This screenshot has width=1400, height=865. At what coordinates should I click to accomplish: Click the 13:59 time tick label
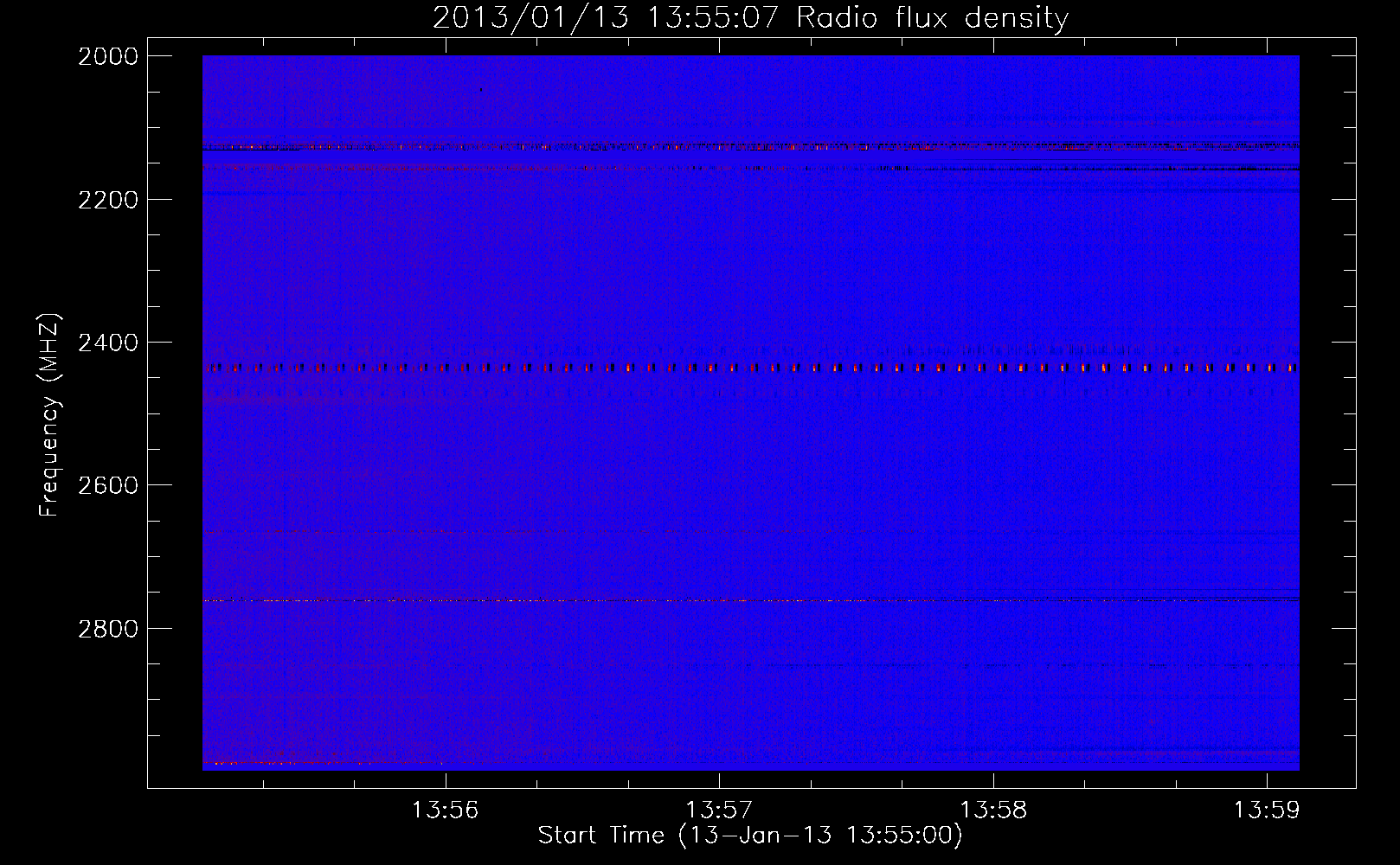point(1267,811)
